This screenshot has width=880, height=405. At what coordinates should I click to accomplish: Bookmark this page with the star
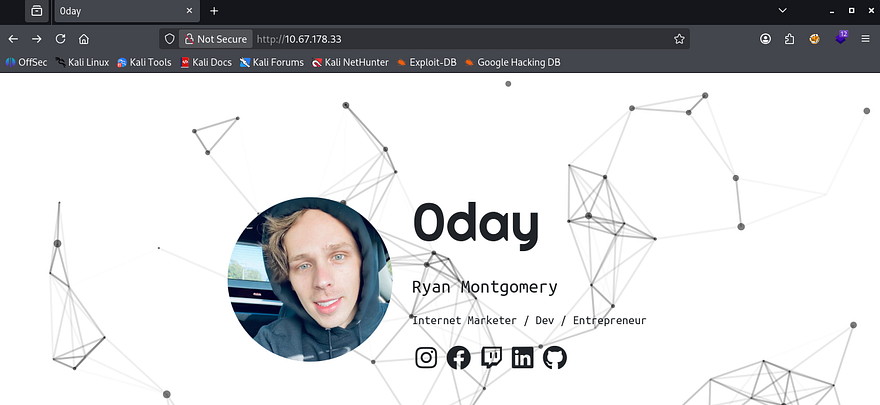click(679, 39)
